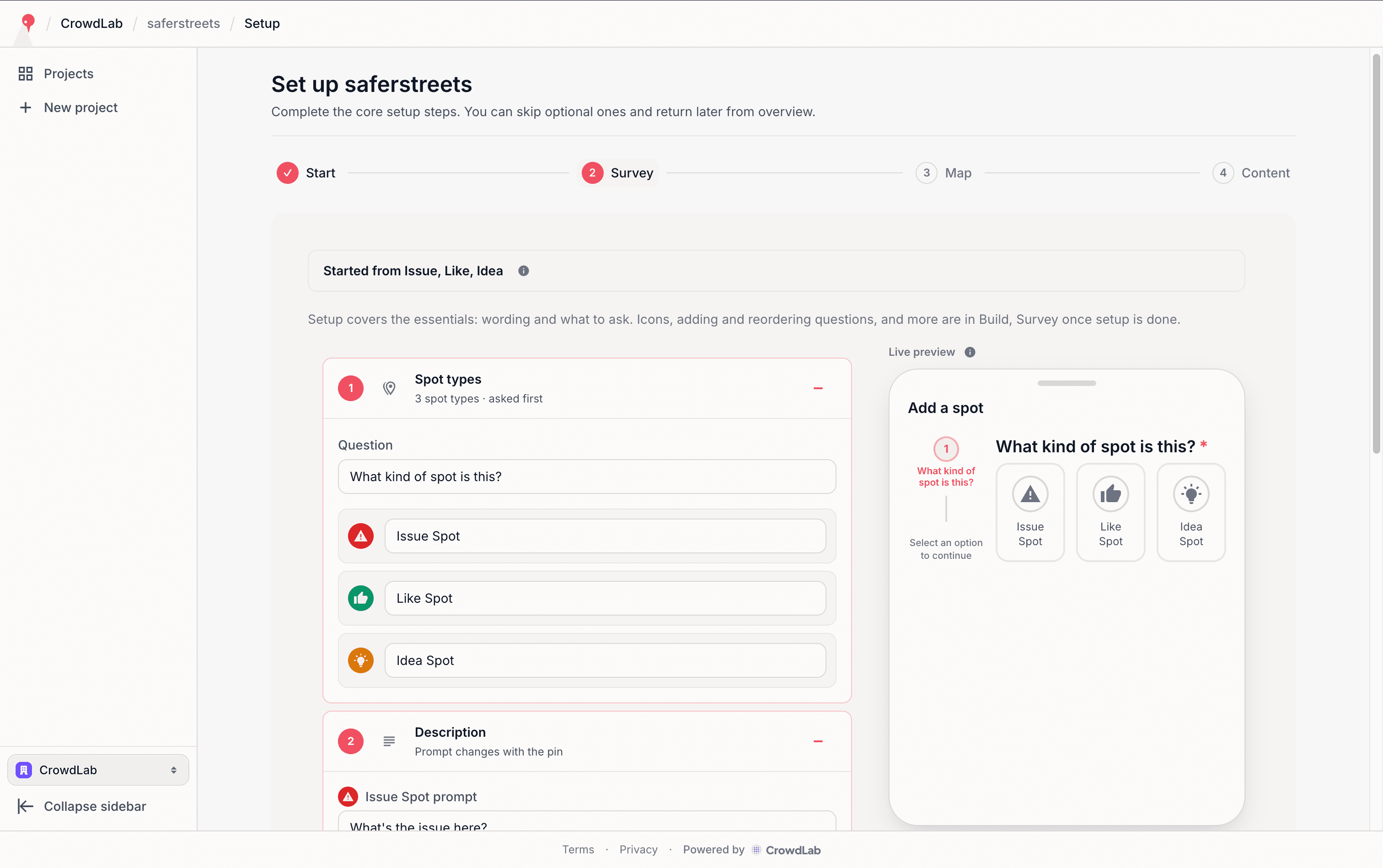Edit the Like Spot name field
Viewport: 1383px width, 868px height.
click(x=605, y=598)
